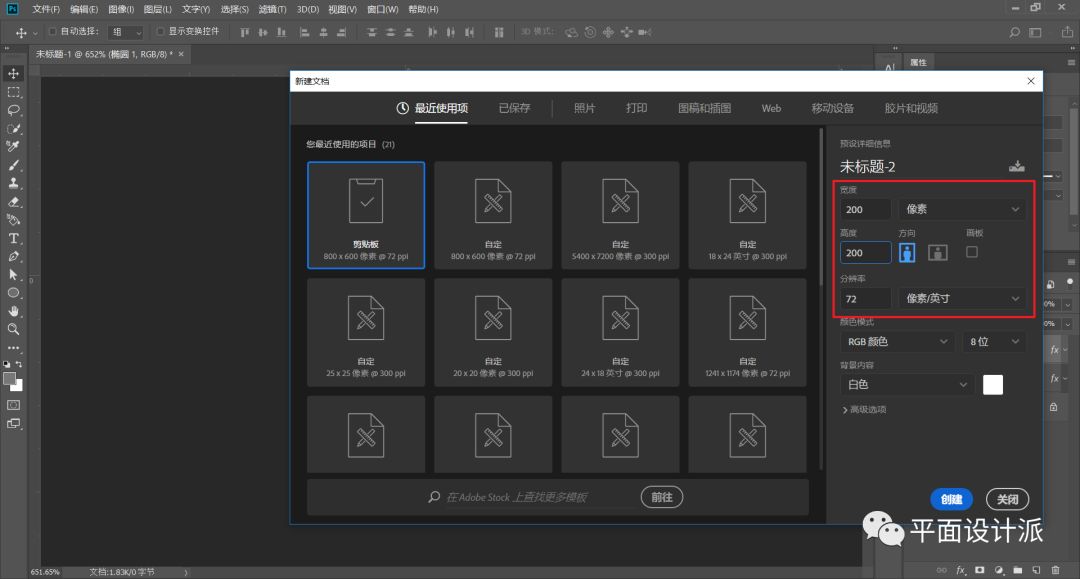
Task: Select the Lasso tool in the toolbar
Action: click(x=14, y=110)
